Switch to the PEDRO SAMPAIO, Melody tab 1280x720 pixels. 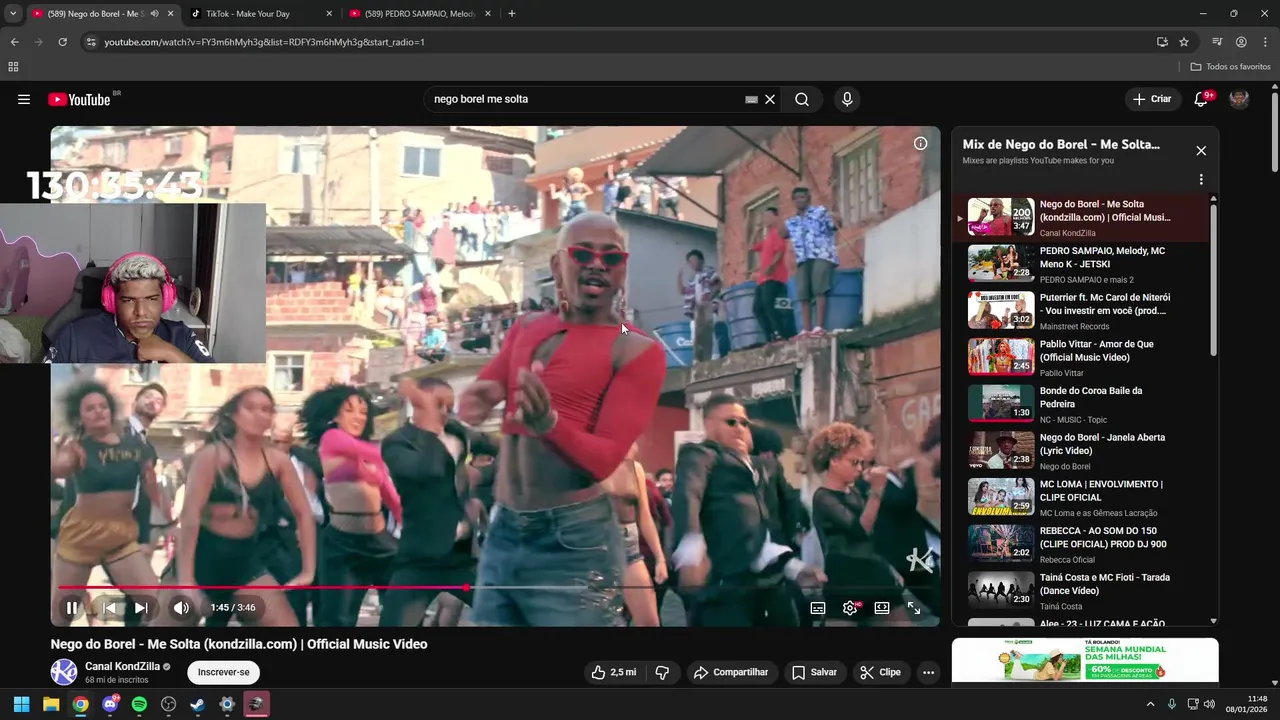click(418, 14)
